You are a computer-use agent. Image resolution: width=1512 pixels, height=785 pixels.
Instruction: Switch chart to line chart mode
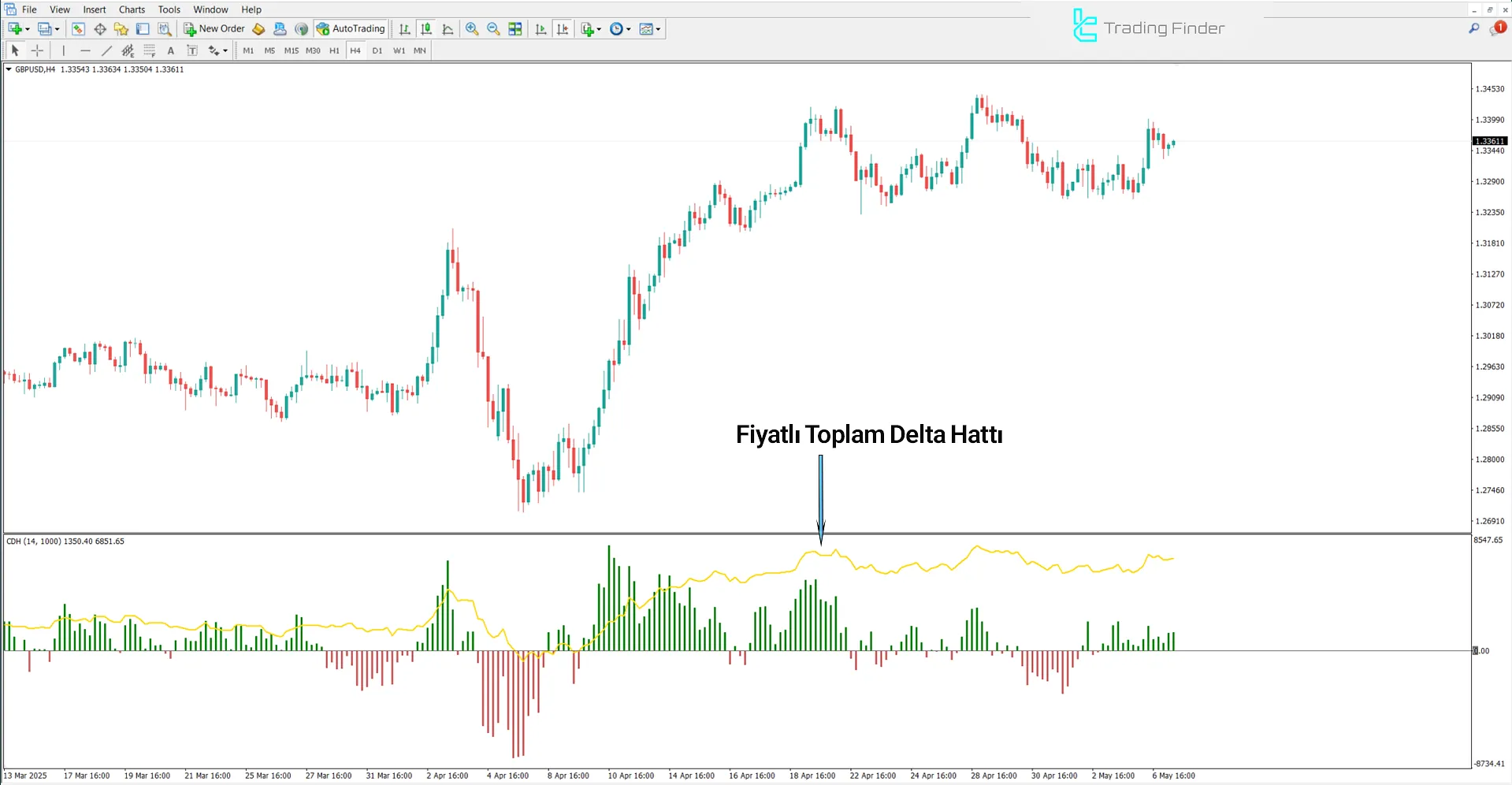(448, 29)
